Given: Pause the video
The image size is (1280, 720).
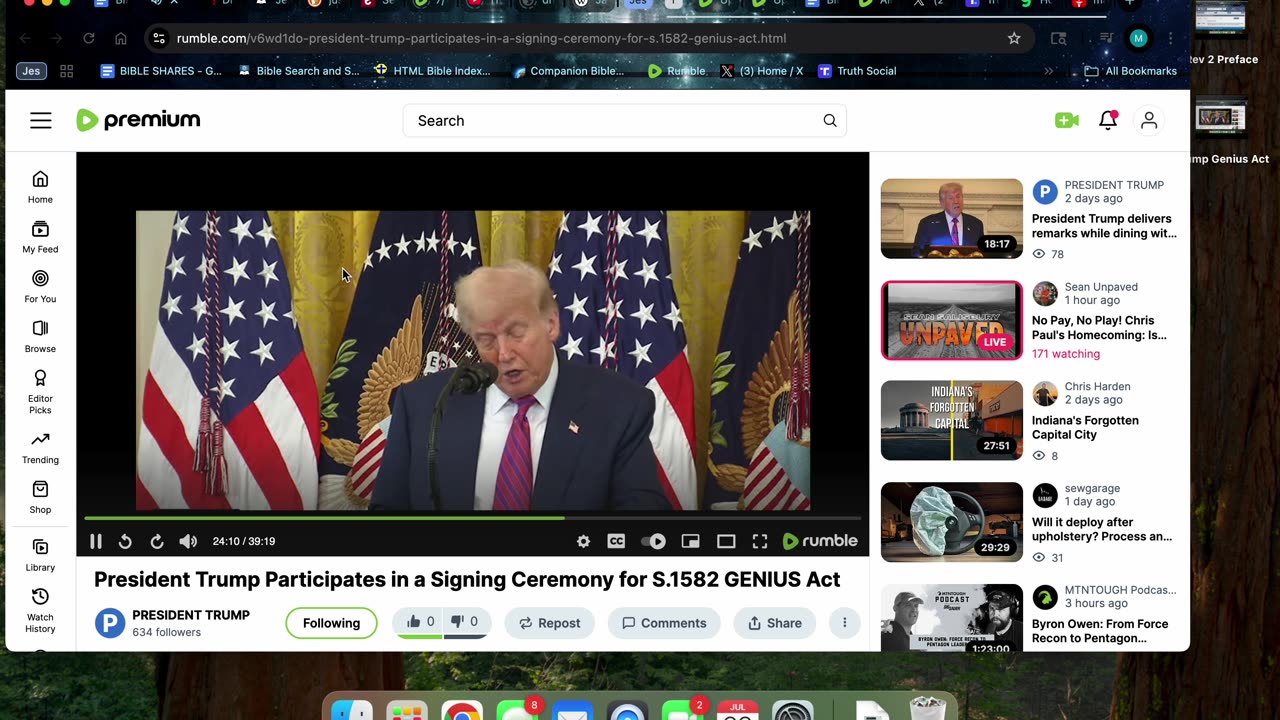Looking at the screenshot, I should 96,541.
